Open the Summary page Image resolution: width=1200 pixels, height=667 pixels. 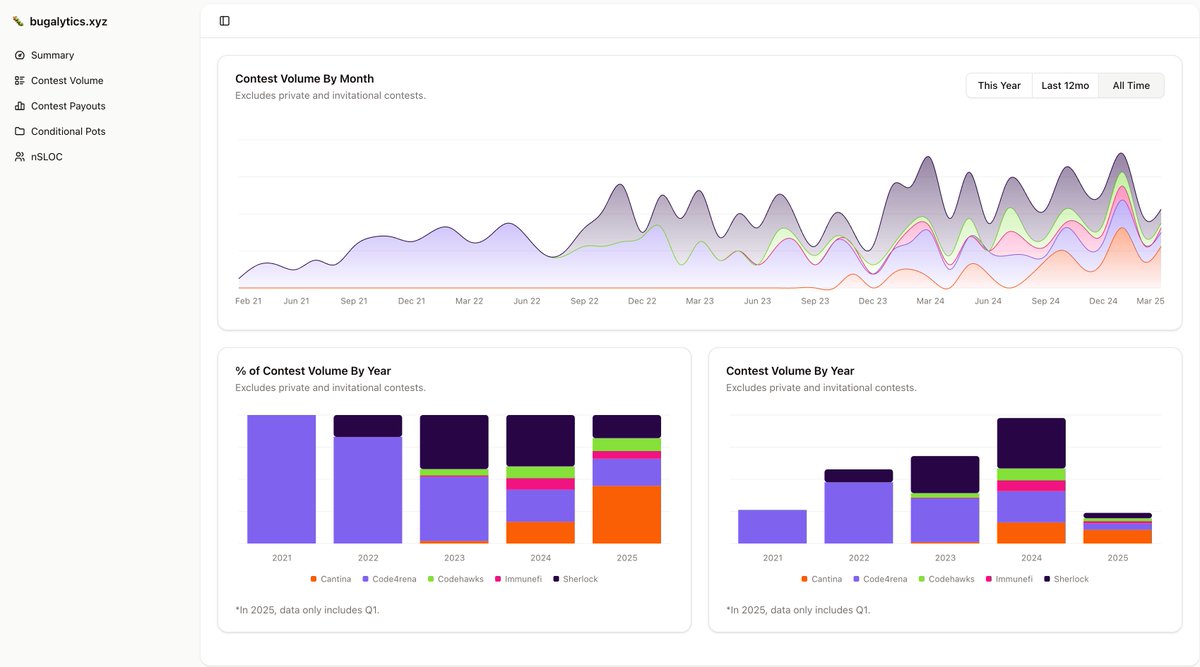pos(52,55)
